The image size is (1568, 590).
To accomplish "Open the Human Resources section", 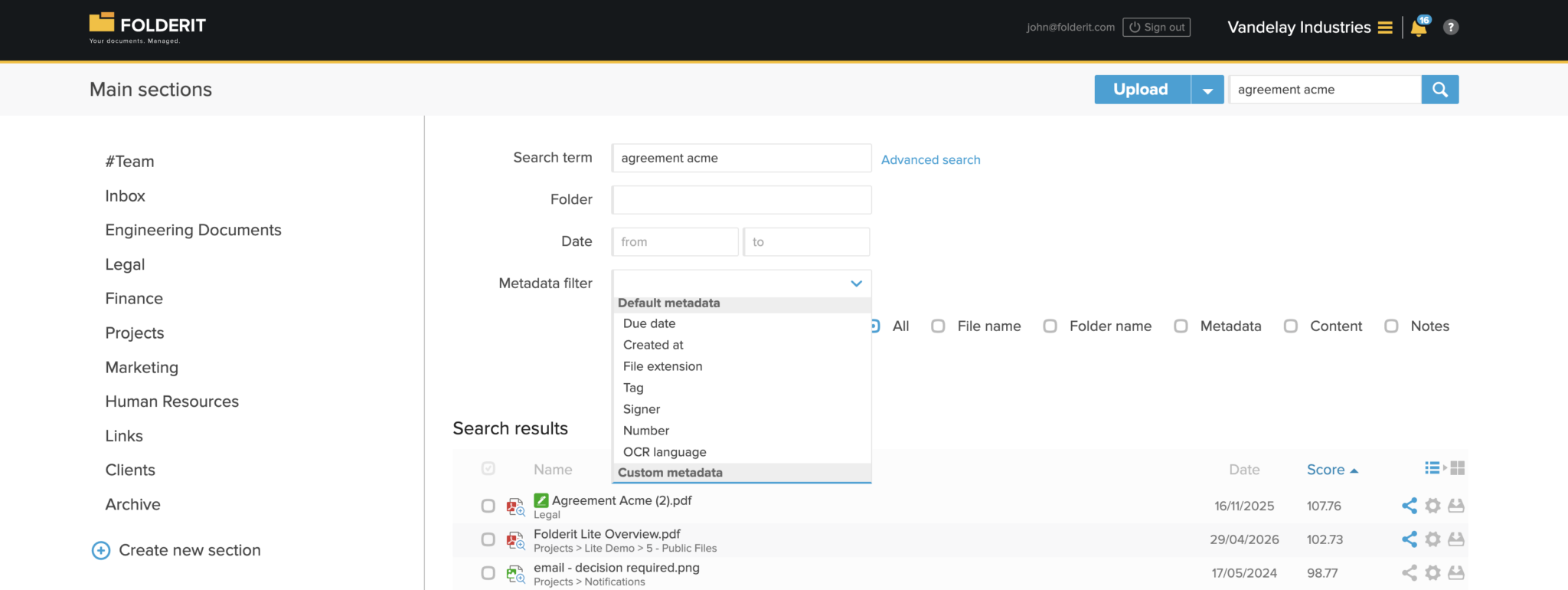I will point(172,402).
